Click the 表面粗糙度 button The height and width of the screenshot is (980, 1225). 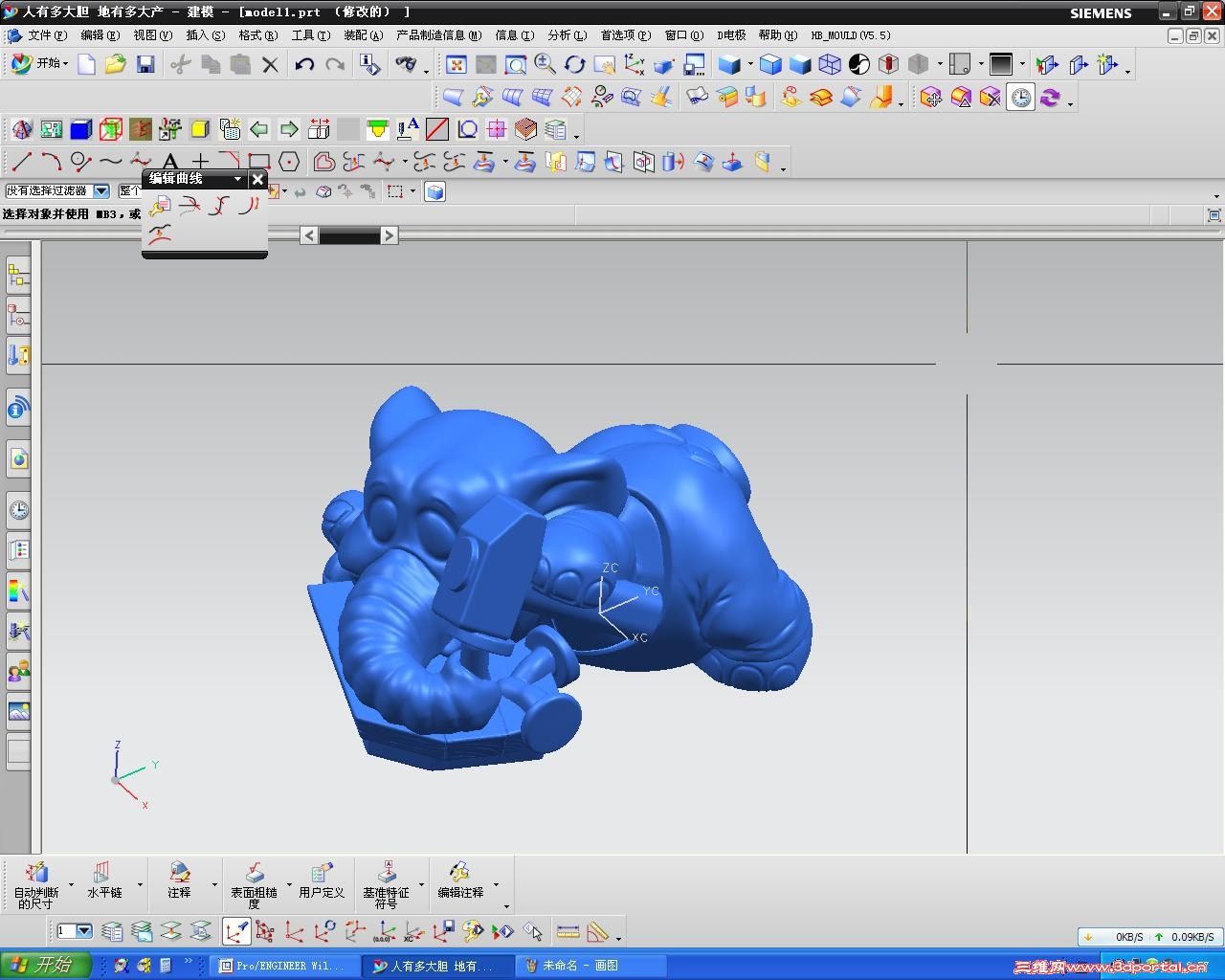click(254, 885)
